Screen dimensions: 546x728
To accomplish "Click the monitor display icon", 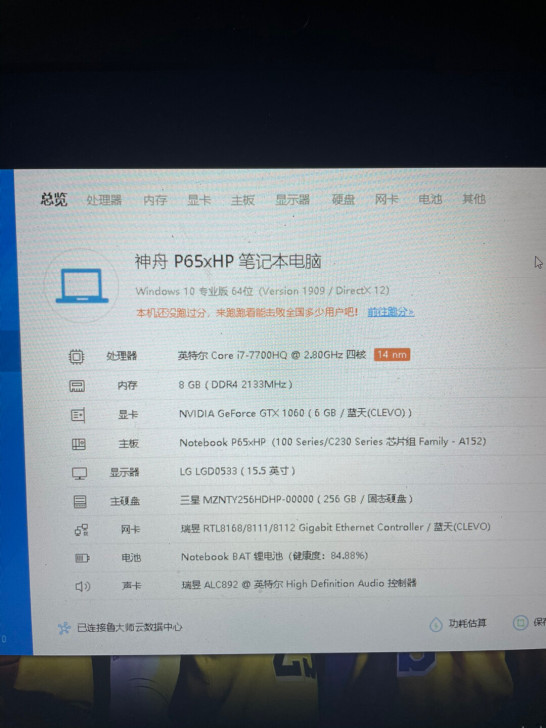I will pos(79,473).
